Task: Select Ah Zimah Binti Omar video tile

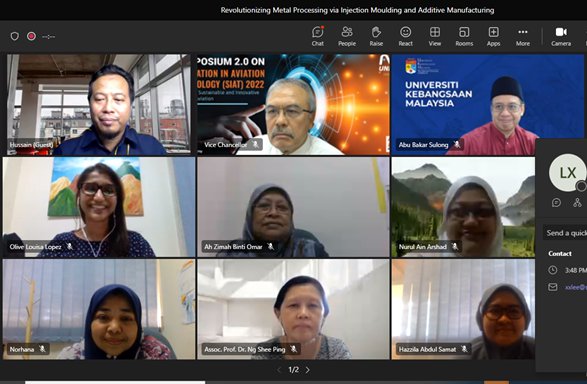Action: pos(293,207)
